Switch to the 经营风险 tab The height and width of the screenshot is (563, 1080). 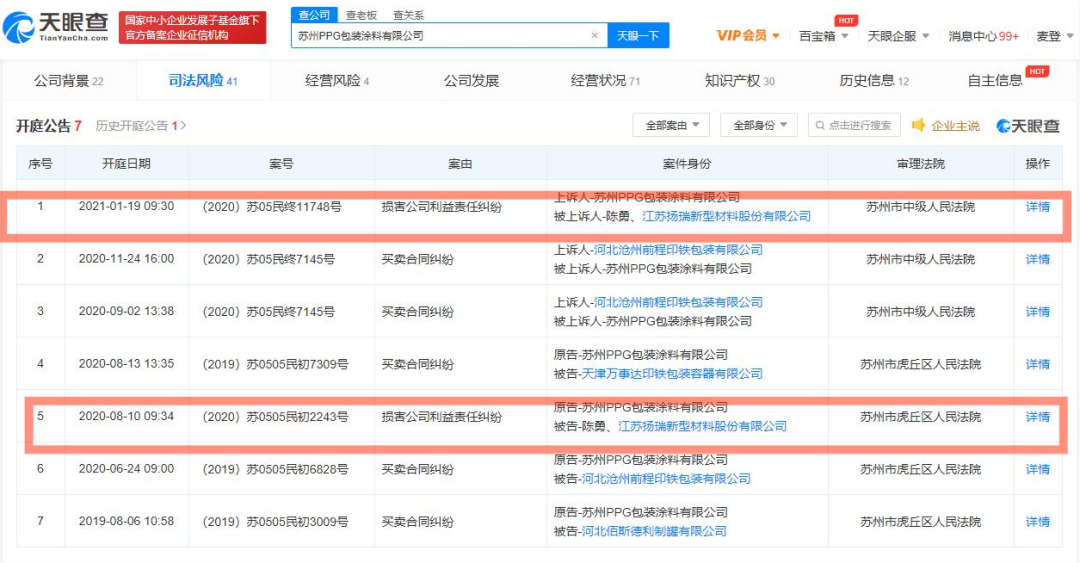coord(337,81)
